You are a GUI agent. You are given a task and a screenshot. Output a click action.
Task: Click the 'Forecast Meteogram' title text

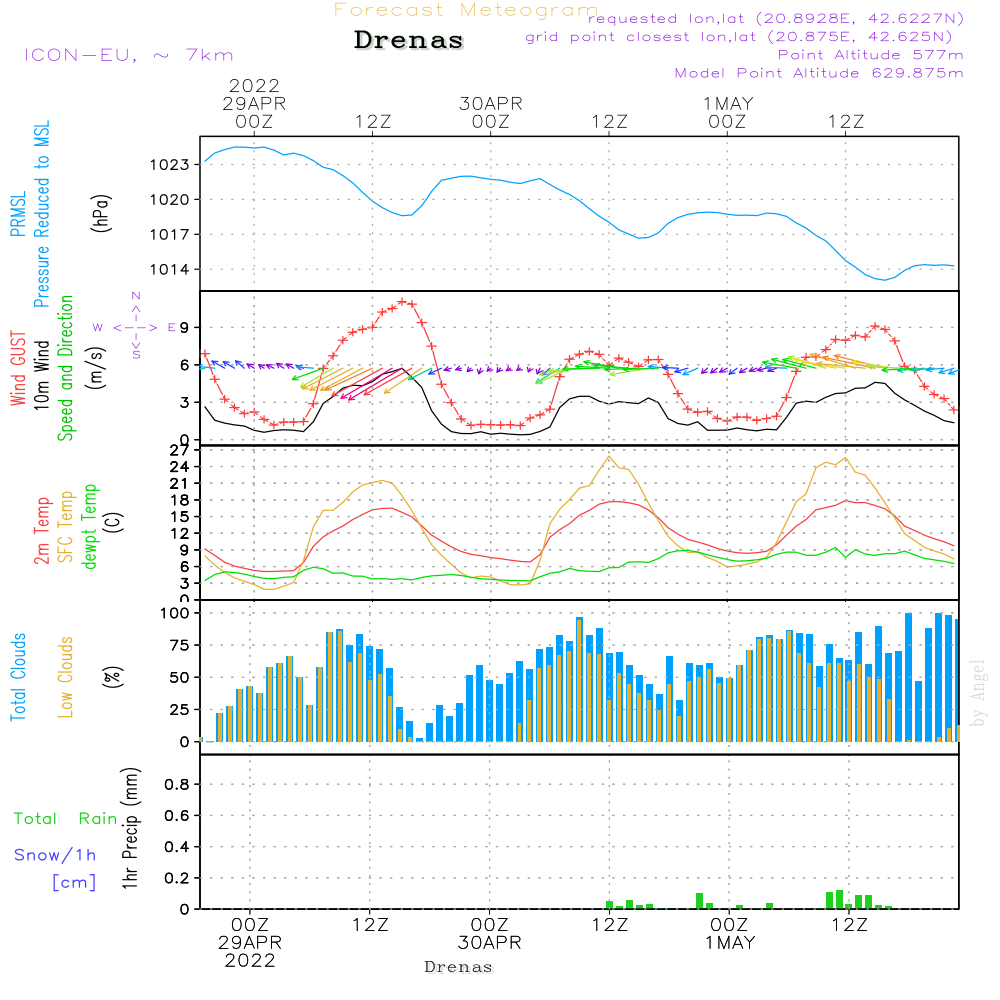(x=466, y=10)
